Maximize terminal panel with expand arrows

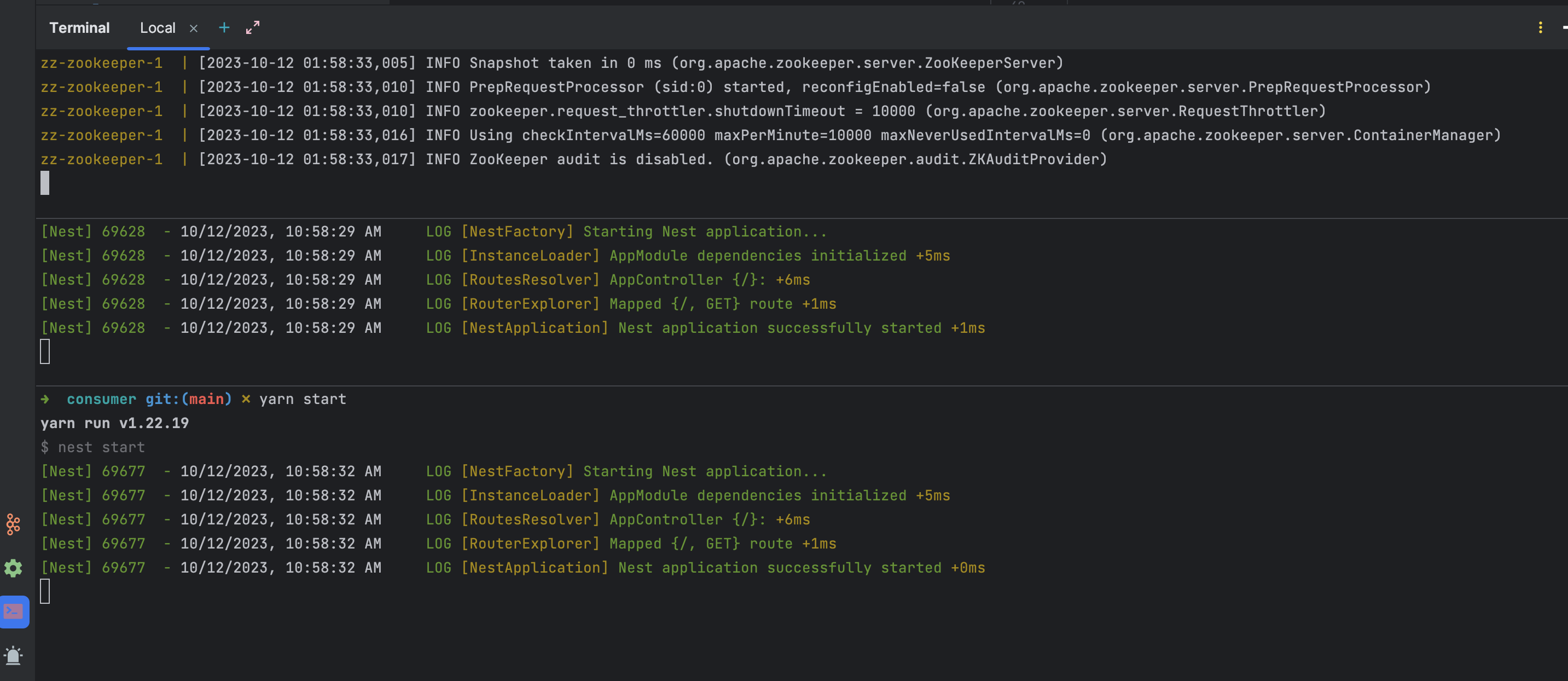coord(253,27)
